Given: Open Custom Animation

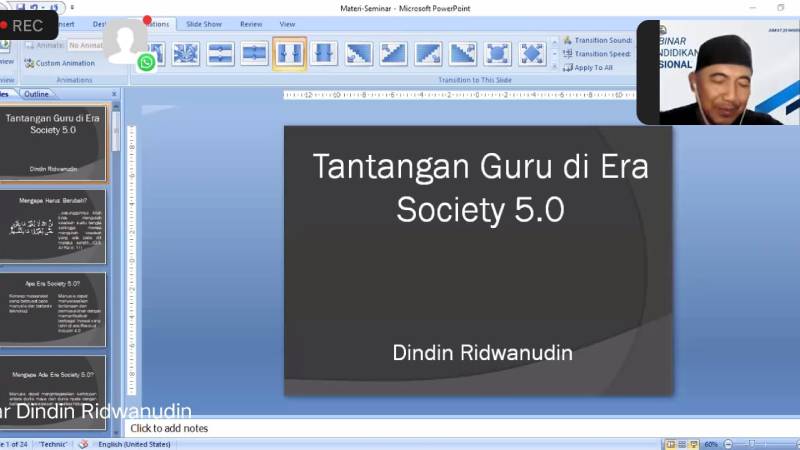Looking at the screenshot, I should point(63,63).
